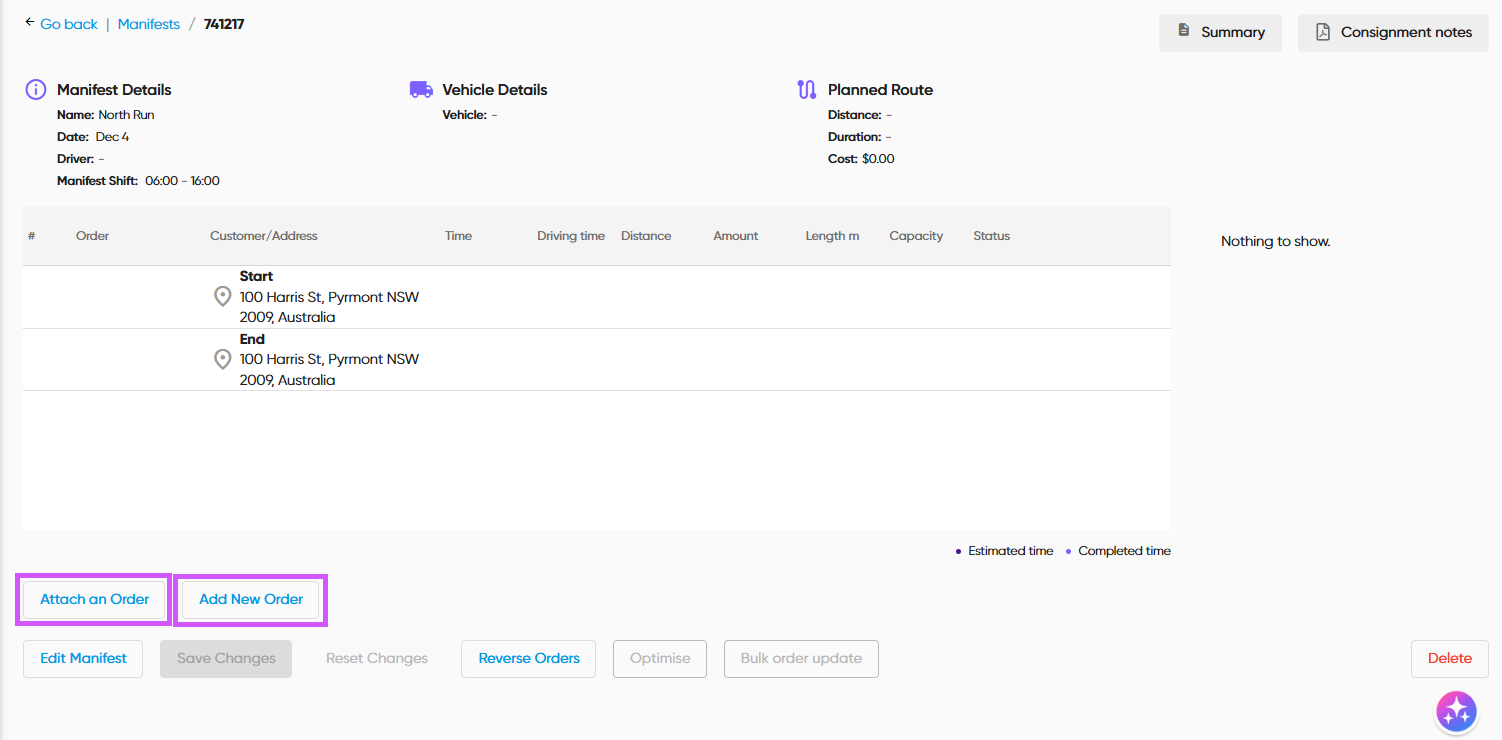The image size is (1502, 740).
Task: Click the back arrow icon
Action: click(x=29, y=23)
